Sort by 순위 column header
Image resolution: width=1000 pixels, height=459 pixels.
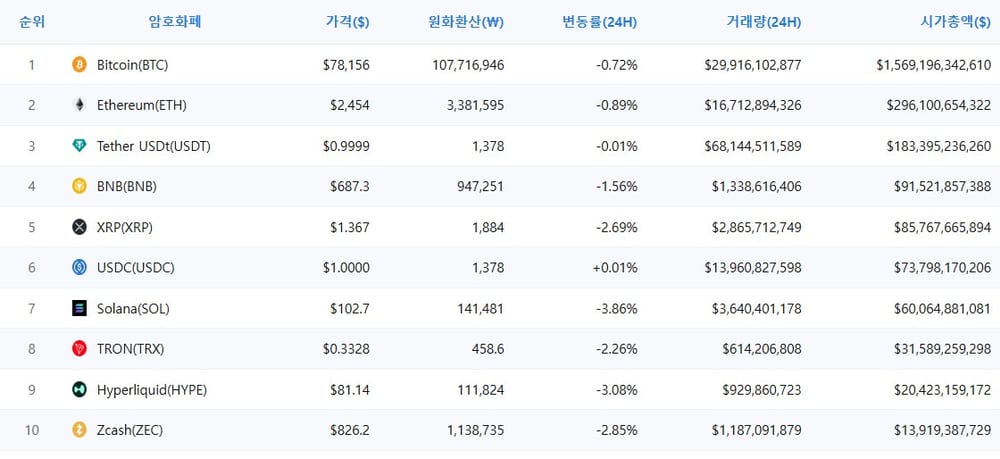point(32,22)
